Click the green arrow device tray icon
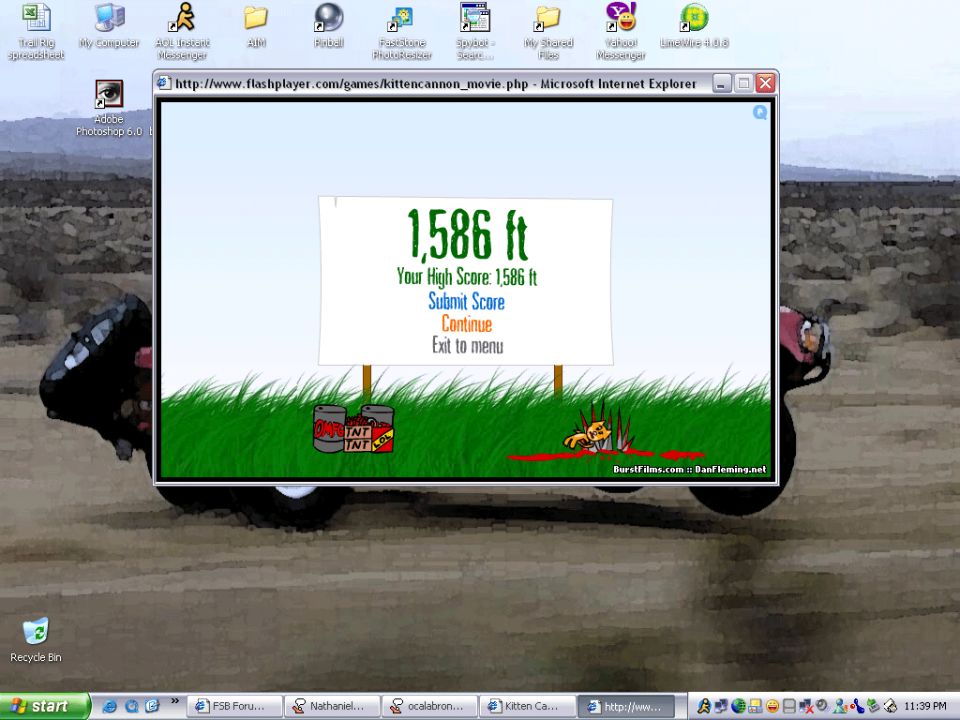Viewport: 960px width, 720px height. [873, 706]
